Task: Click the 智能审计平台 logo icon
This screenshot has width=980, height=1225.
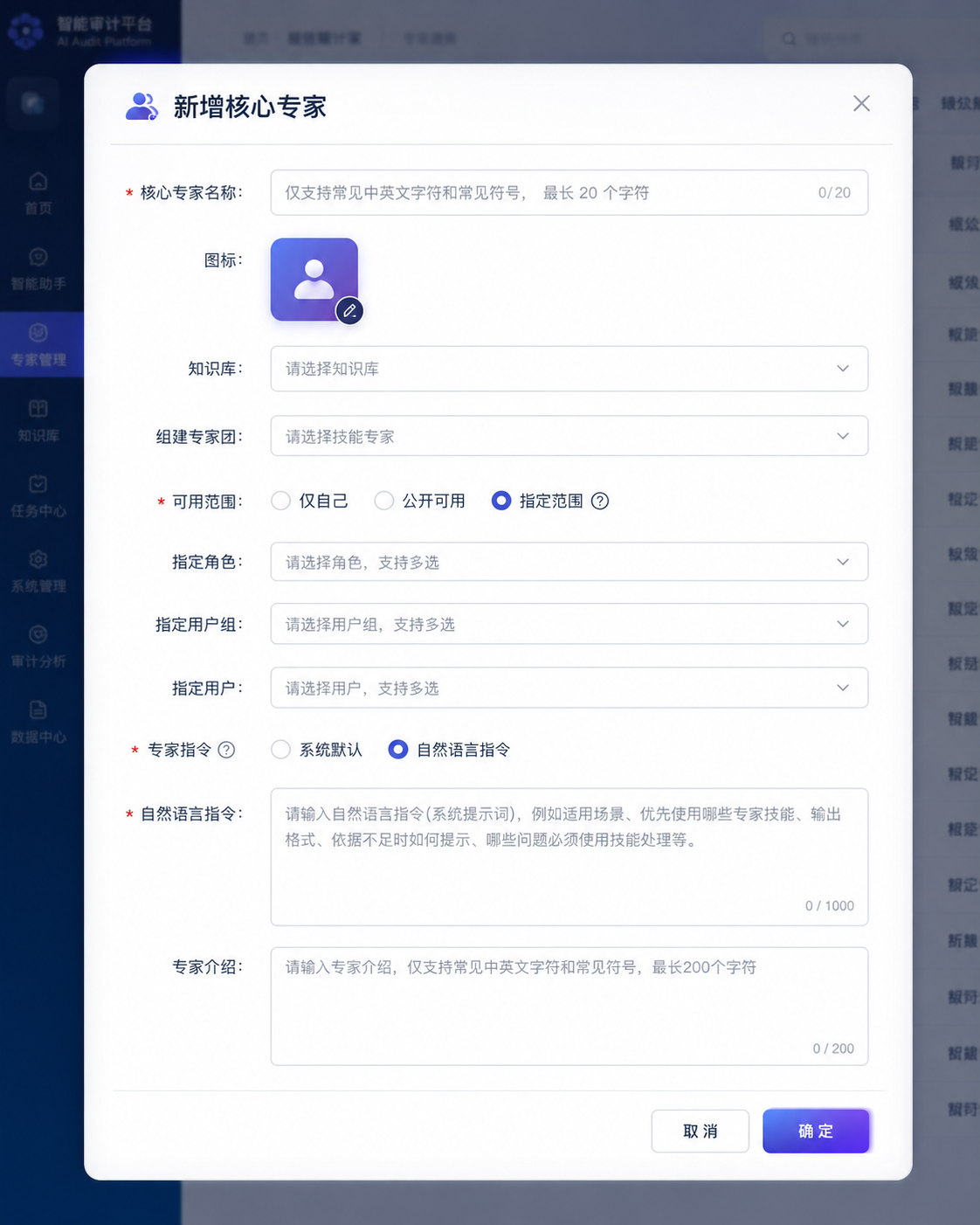Action: tap(25, 31)
